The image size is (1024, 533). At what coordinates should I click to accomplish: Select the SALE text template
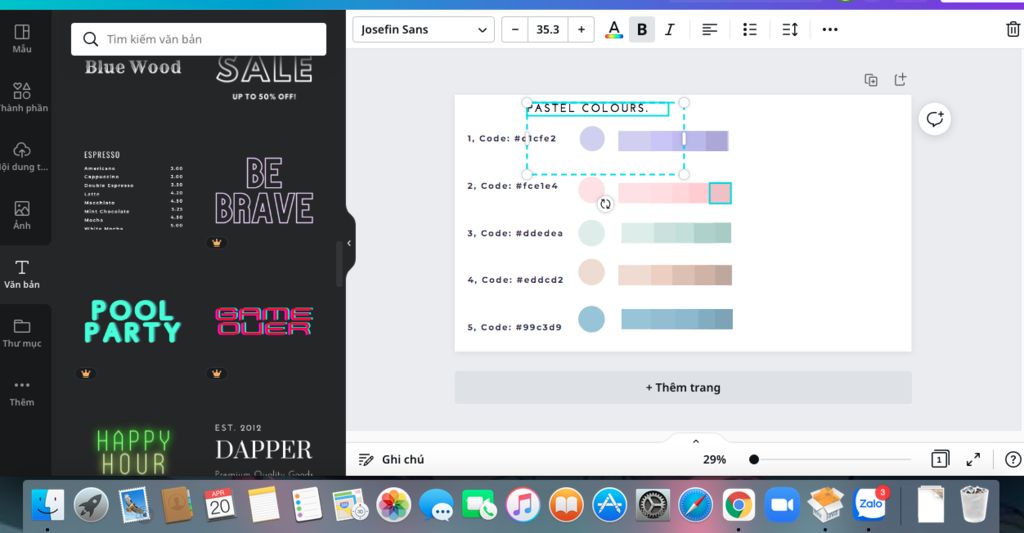(264, 78)
